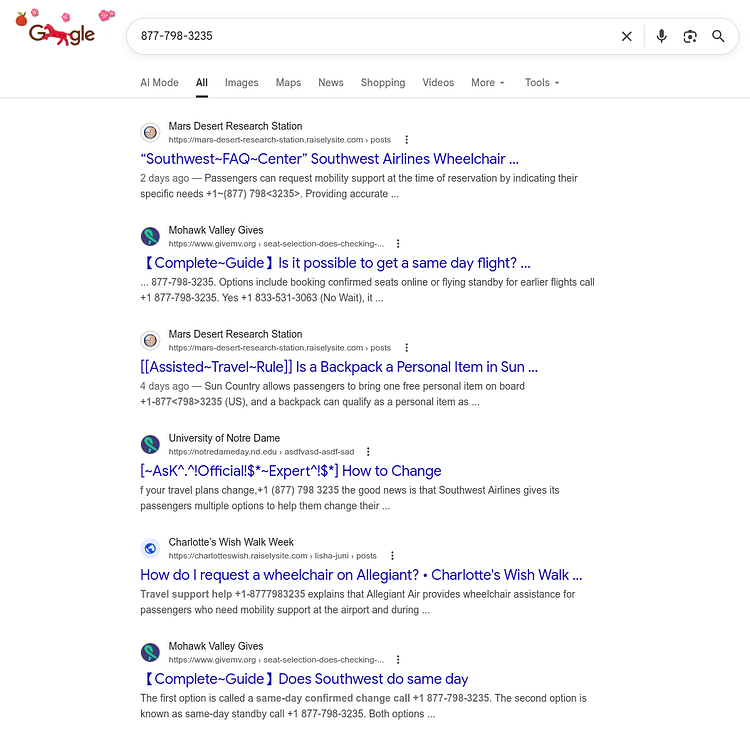Open the Southwest Airlines Wheelchair result link
750x737 pixels.
click(x=330, y=159)
